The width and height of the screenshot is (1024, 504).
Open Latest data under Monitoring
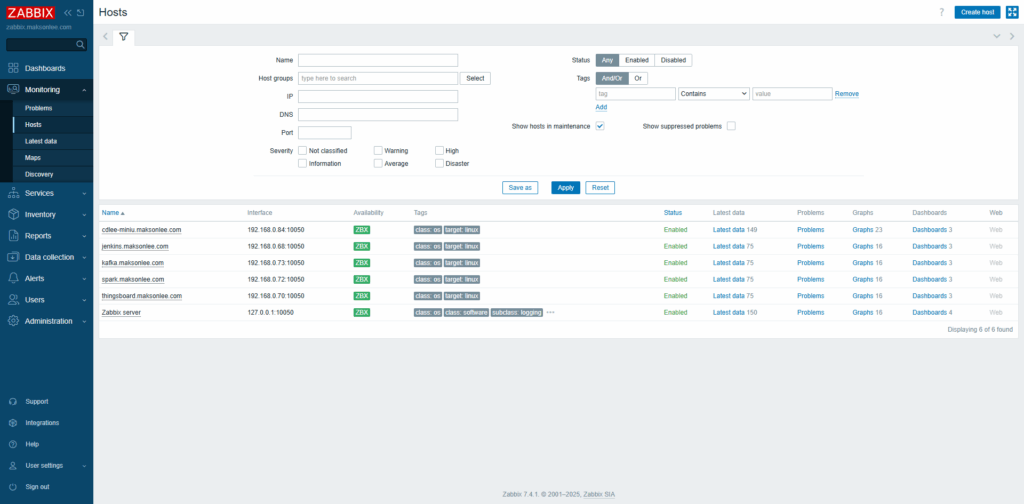coord(41,141)
